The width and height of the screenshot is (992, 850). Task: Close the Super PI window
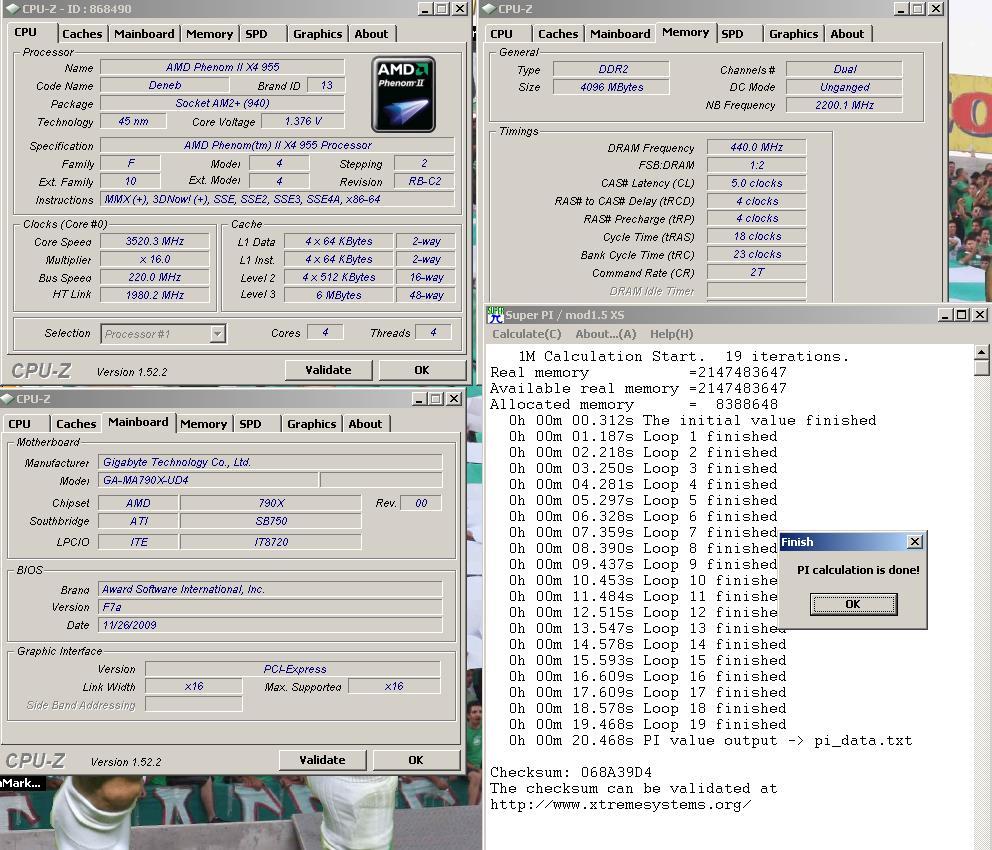coord(979,314)
